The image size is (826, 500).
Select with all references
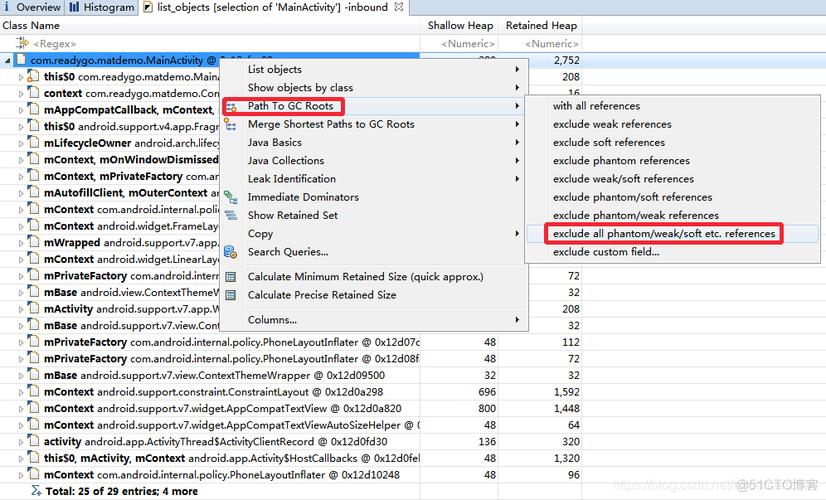(x=672, y=106)
